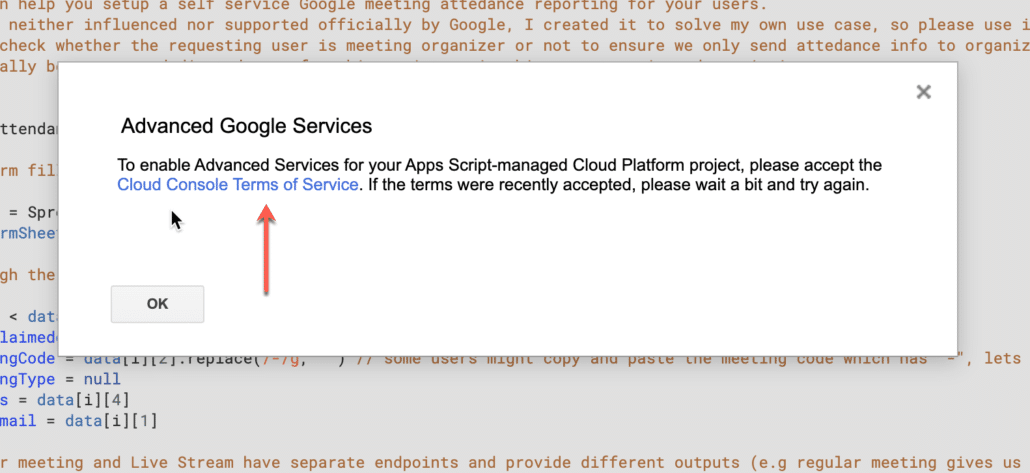Click the text 'please wait a bit and try again'
This screenshot has width=1030, height=473.
click(754, 185)
